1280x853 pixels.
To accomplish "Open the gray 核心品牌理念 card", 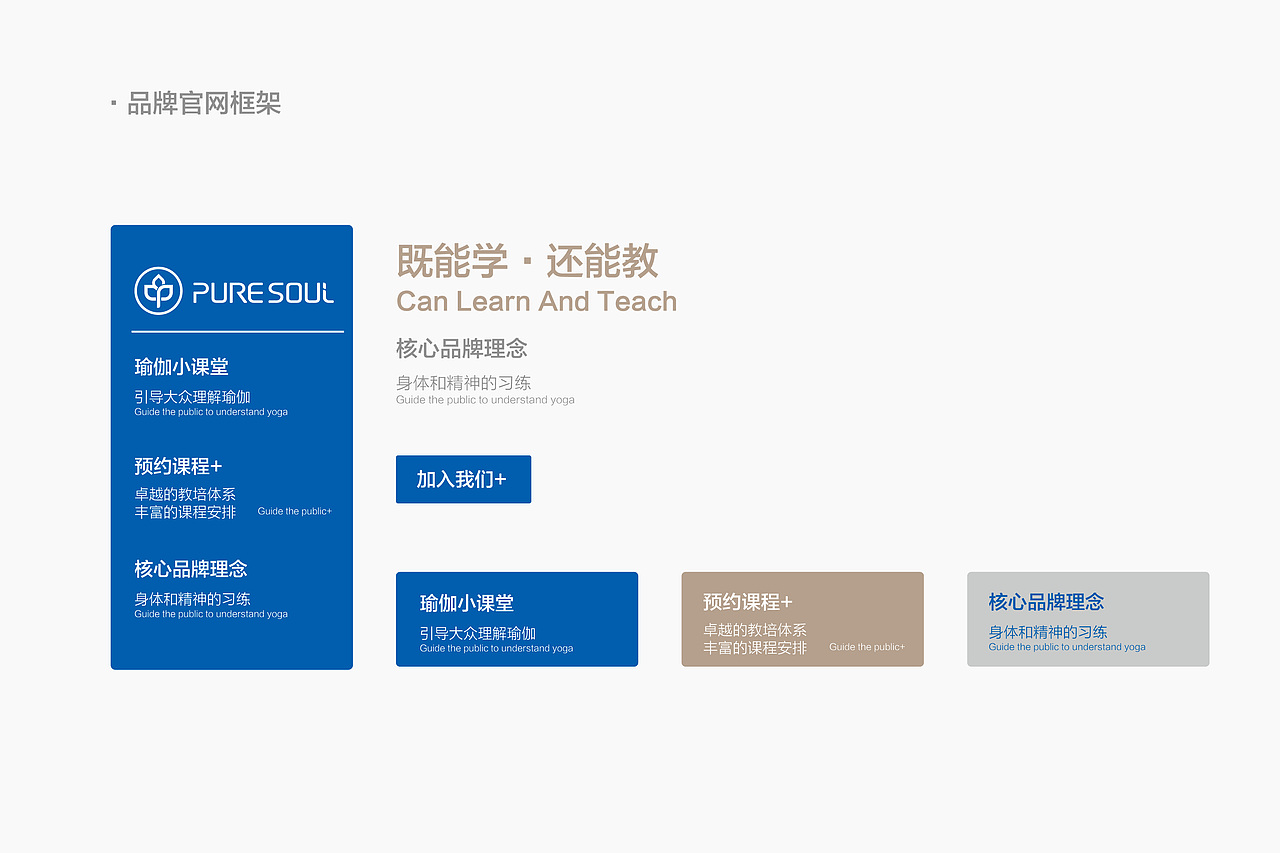I will tap(1088, 619).
